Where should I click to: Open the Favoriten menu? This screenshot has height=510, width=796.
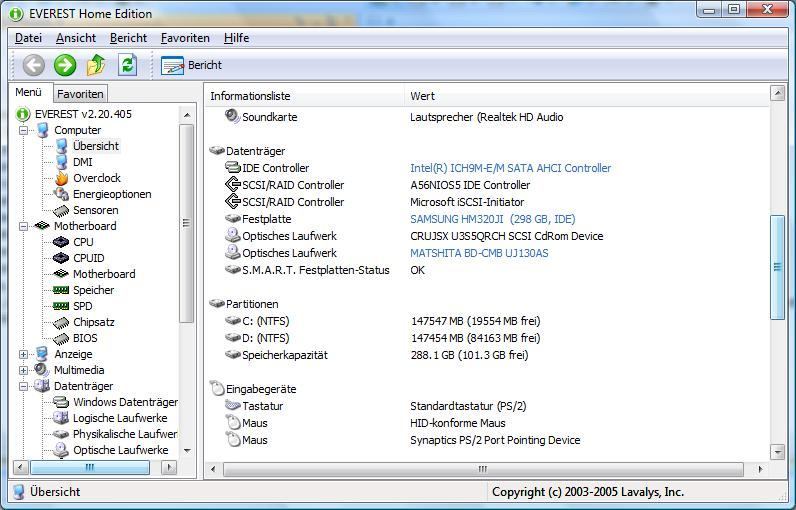185,38
